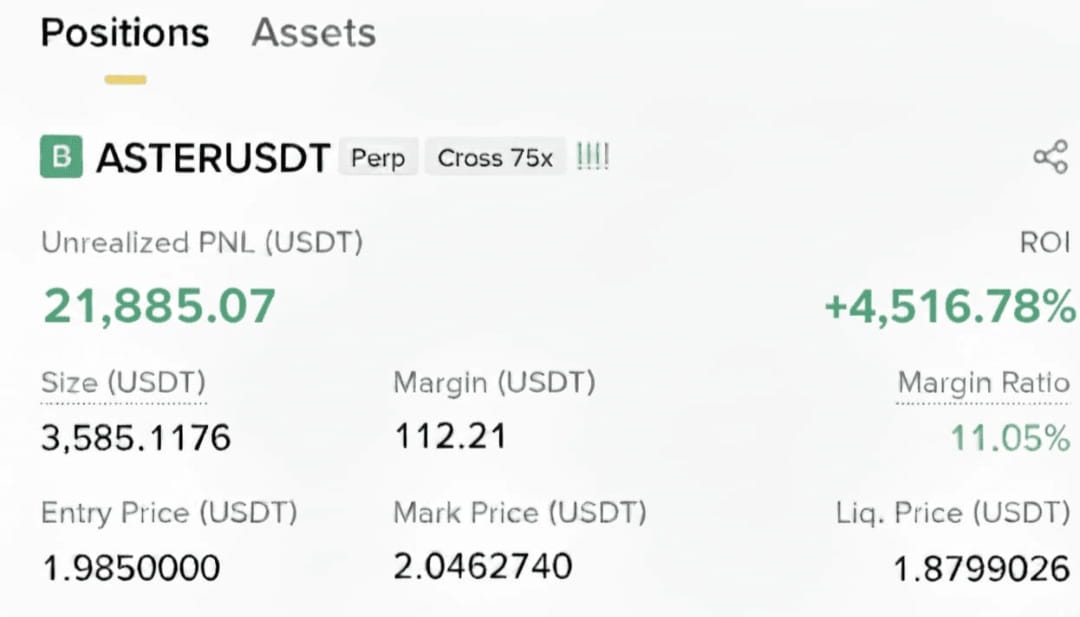The height and width of the screenshot is (617, 1080).
Task: Tap the Perp contract tag
Action: coord(378,158)
